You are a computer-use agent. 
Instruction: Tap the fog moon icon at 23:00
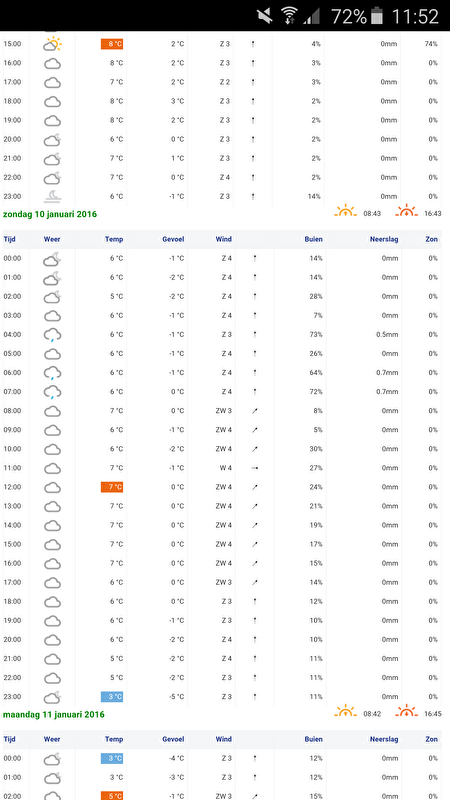(x=52, y=196)
